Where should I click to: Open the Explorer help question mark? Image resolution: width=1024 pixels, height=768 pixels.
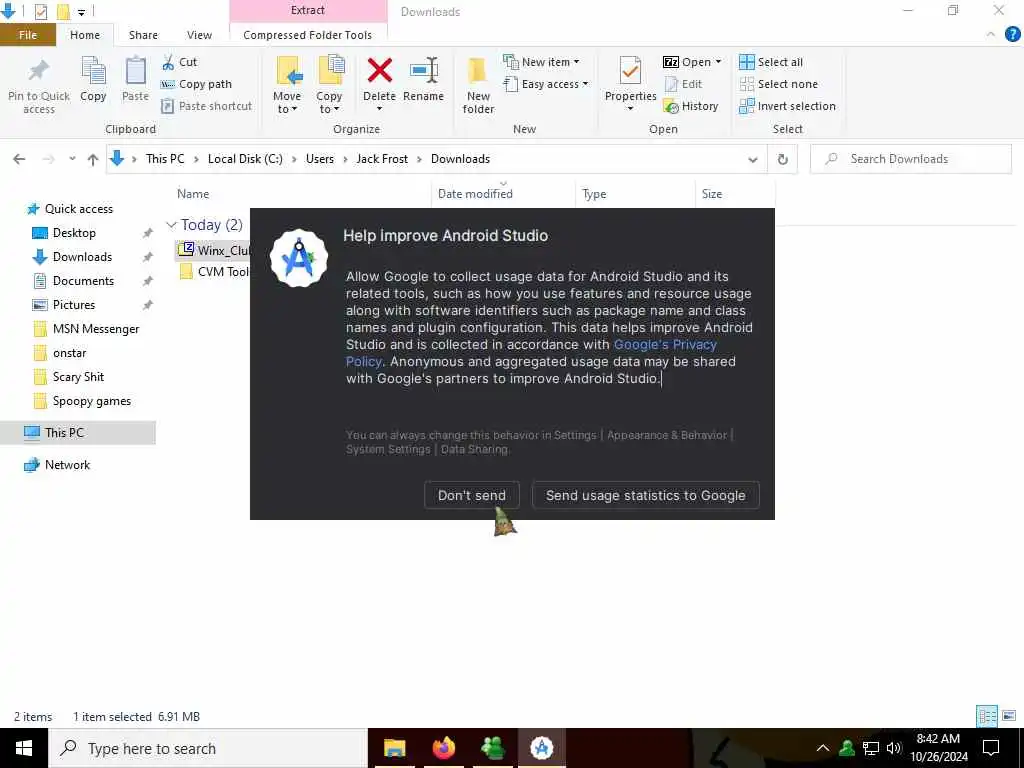tap(1012, 35)
